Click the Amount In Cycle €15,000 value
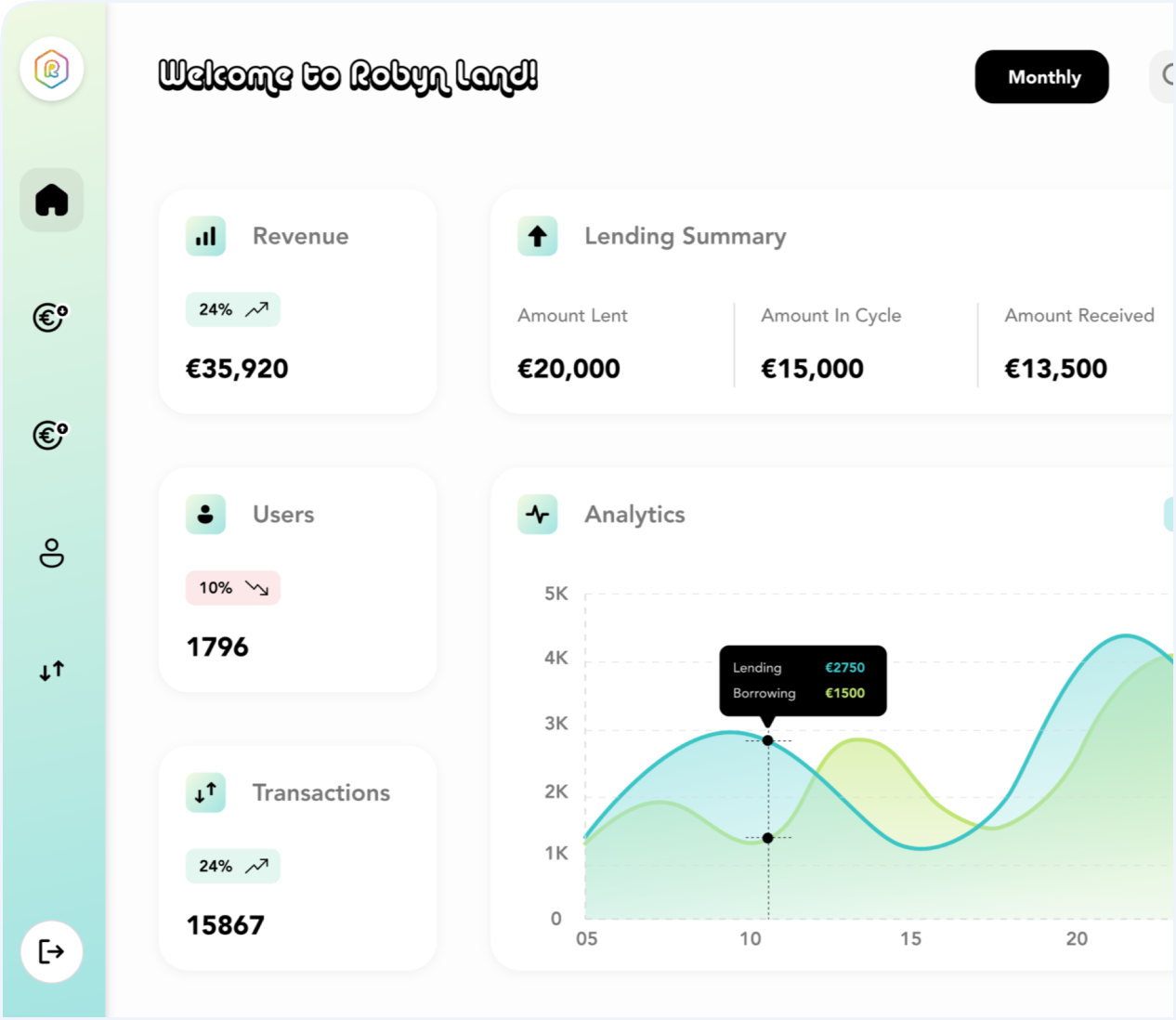1176x1020 pixels. [x=812, y=369]
